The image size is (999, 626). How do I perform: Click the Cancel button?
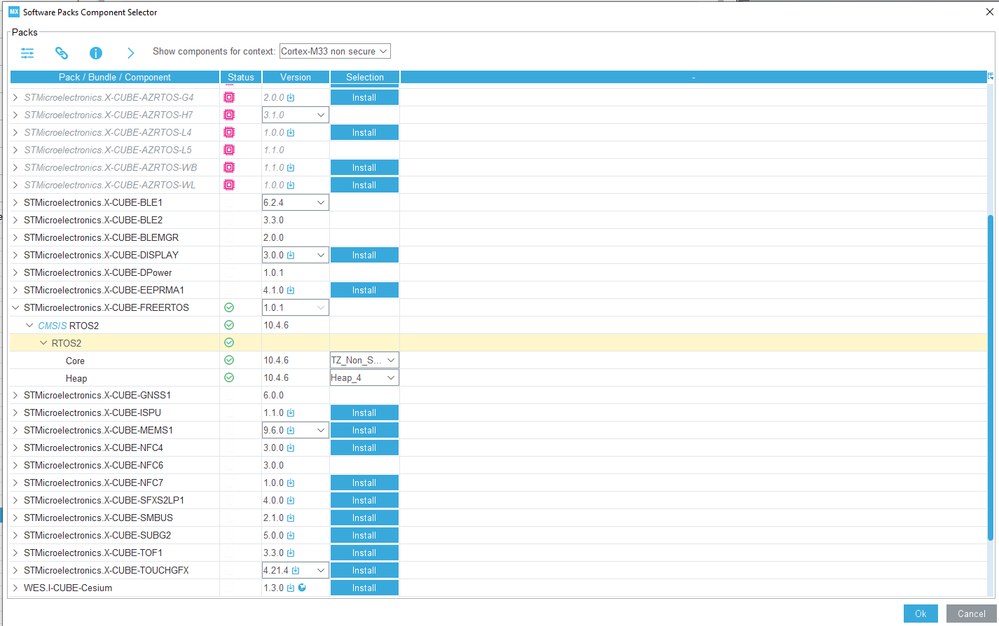971,614
